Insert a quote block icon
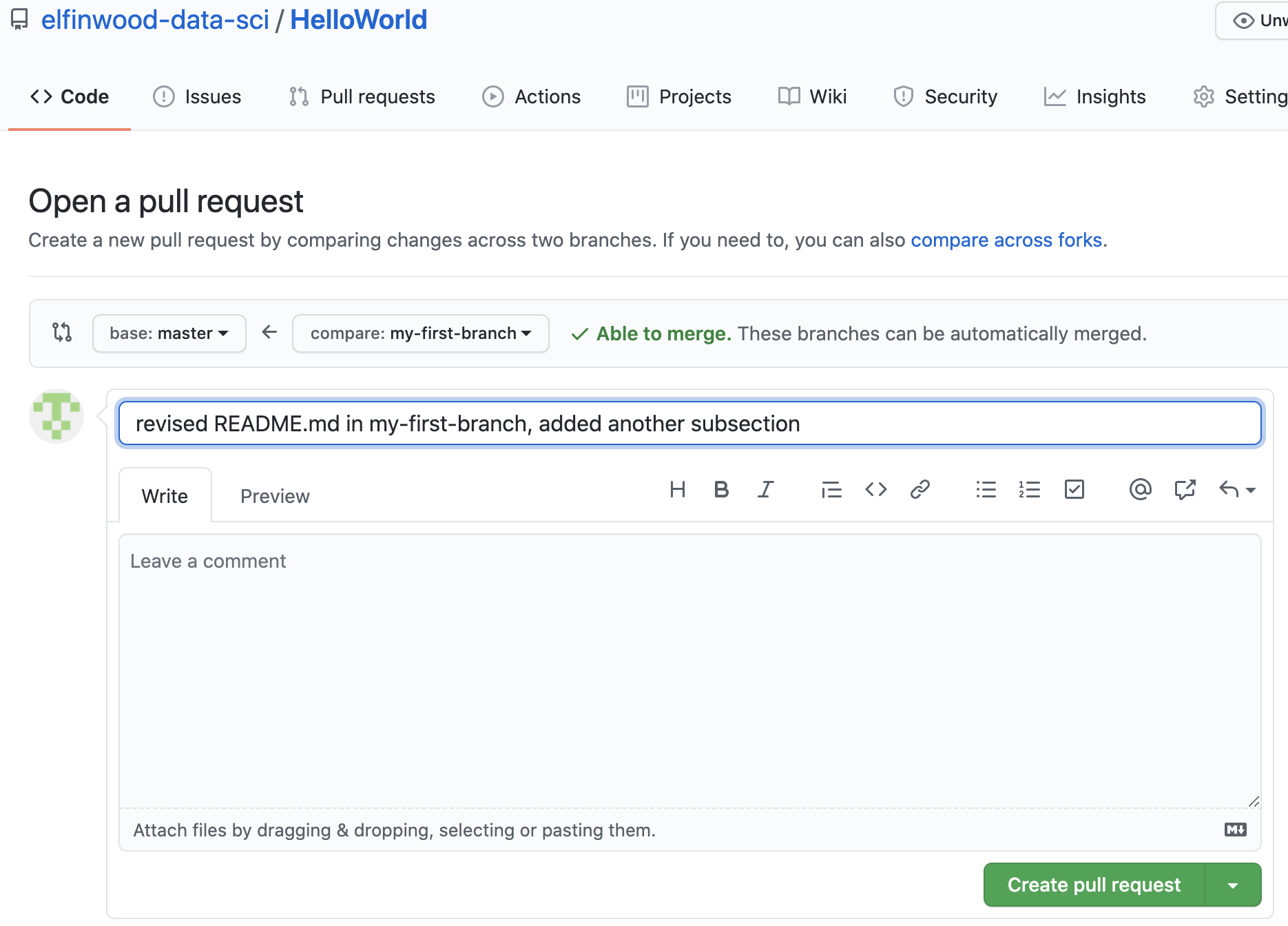The image size is (1288, 926). click(831, 490)
